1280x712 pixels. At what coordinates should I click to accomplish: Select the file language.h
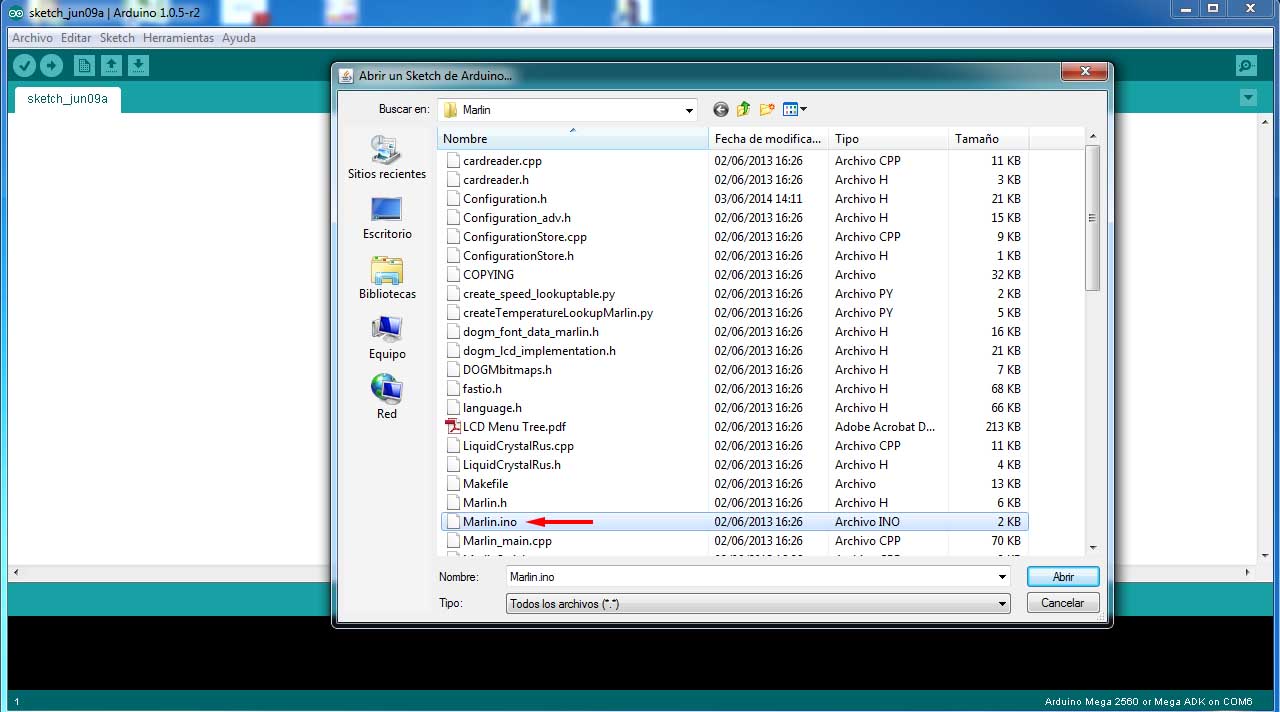coord(492,408)
